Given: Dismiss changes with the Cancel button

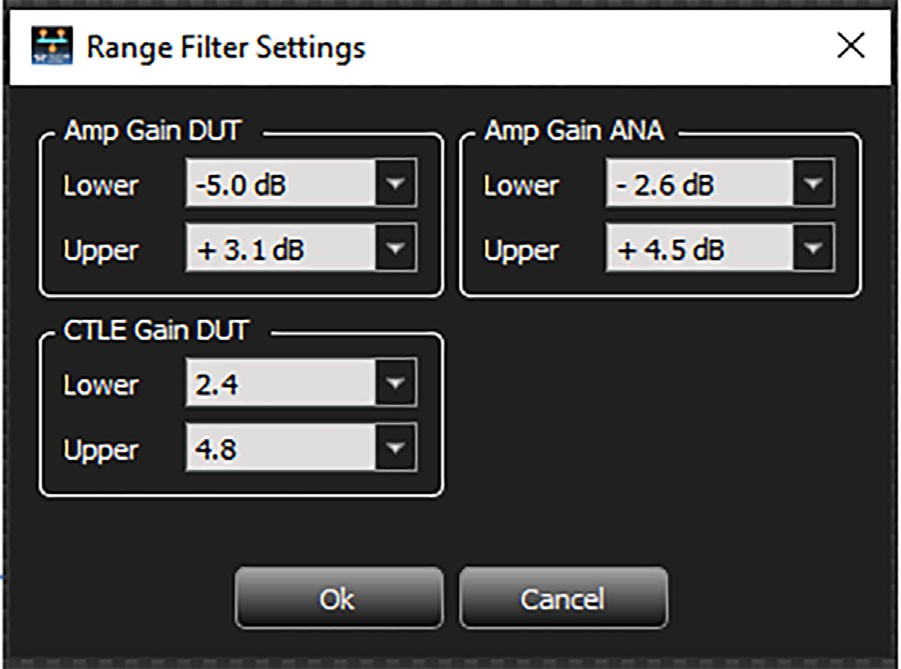Looking at the screenshot, I should 563,598.
